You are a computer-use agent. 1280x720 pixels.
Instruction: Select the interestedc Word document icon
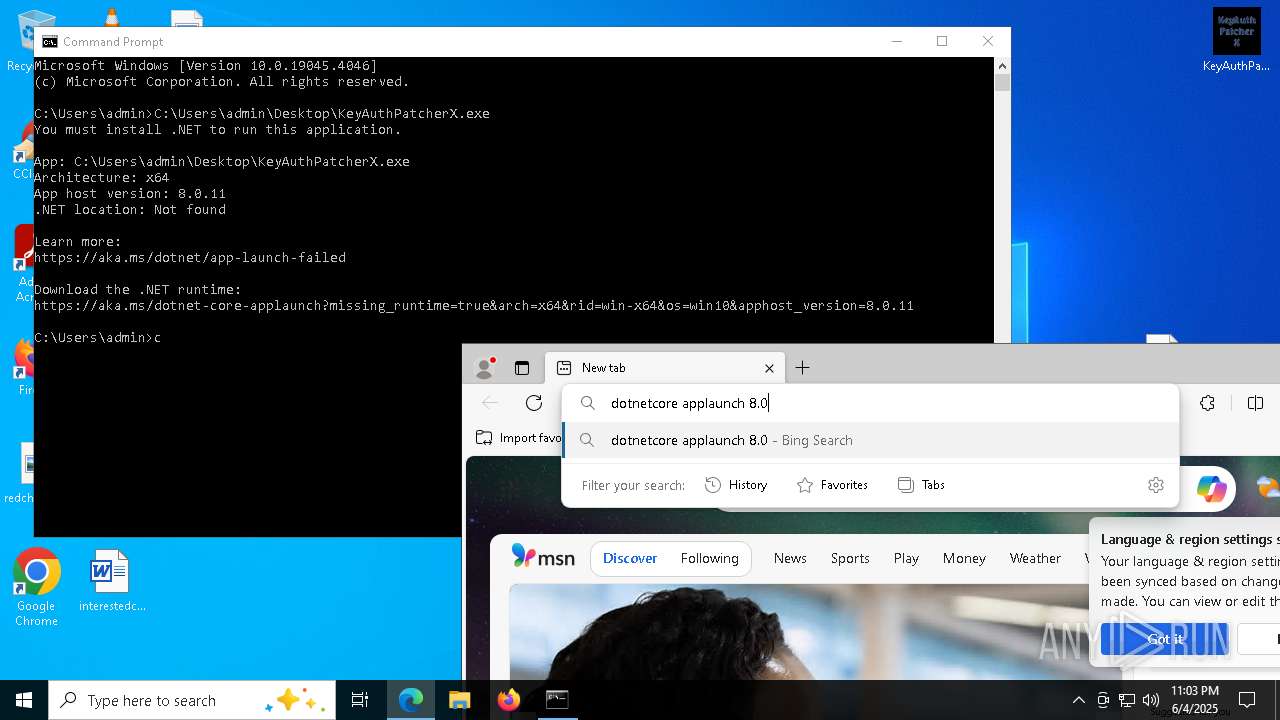coord(112,581)
